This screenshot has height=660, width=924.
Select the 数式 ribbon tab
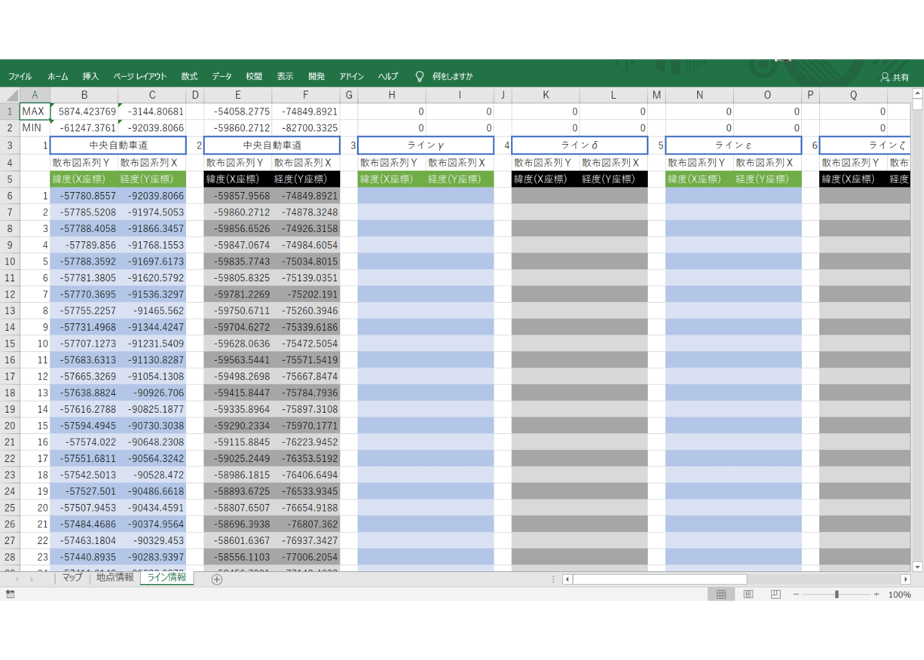coord(189,76)
